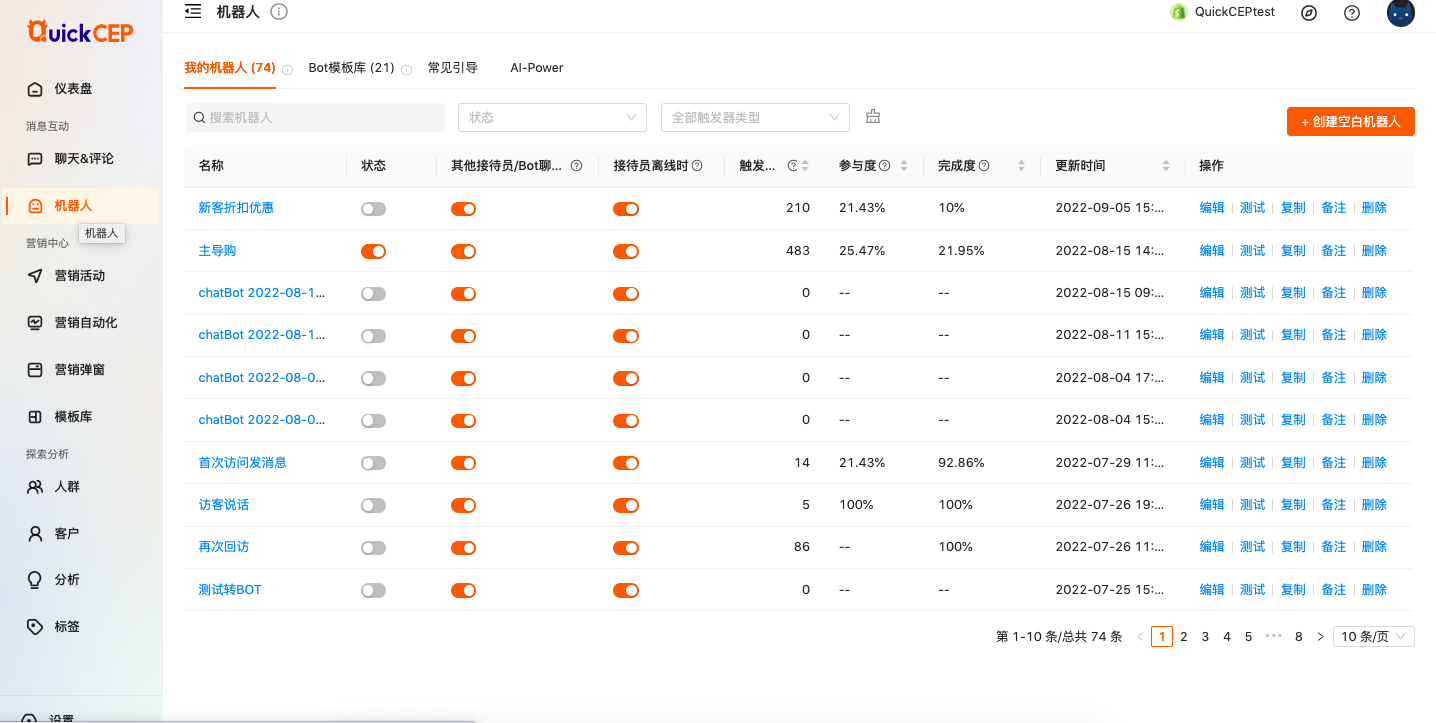Enable status toggle for 新客折扣优惠
1436x723 pixels.
pos(373,209)
